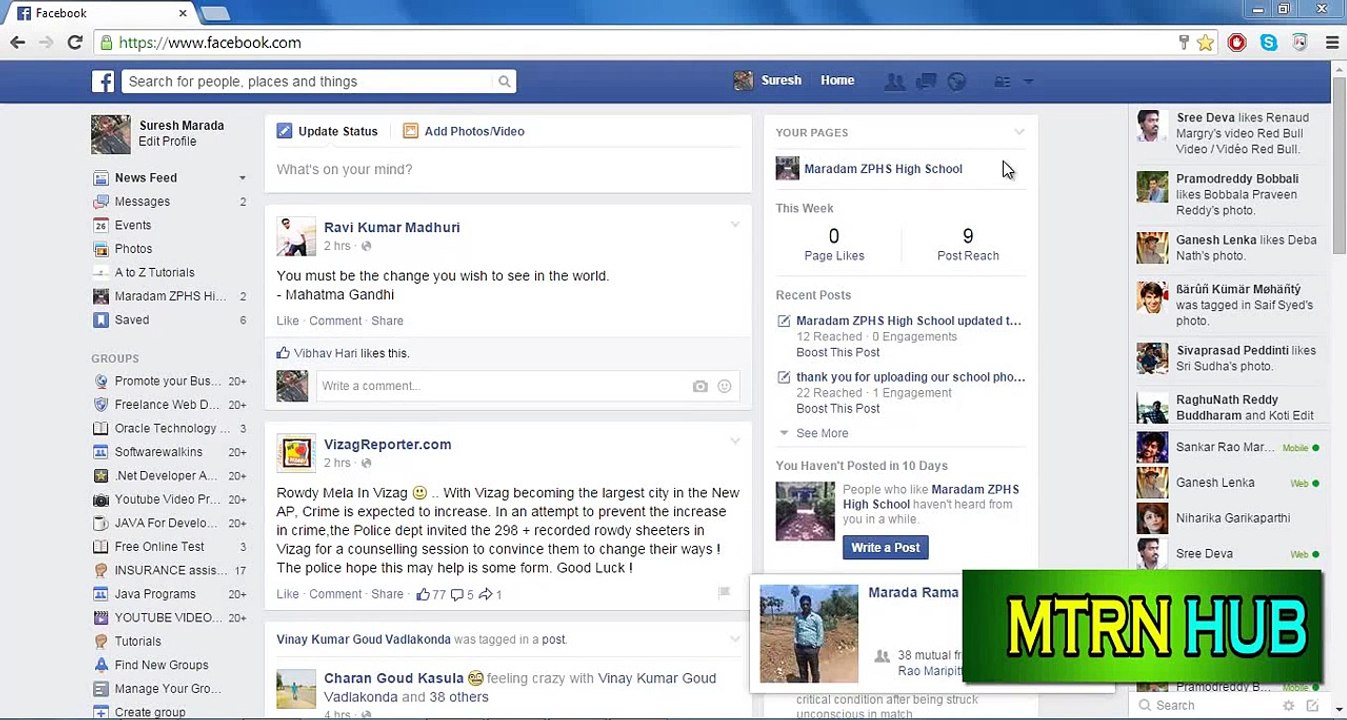Viewport: 1347px width, 720px height.
Task: Open A to Z Tutorials in sidebar
Action: [x=154, y=272]
